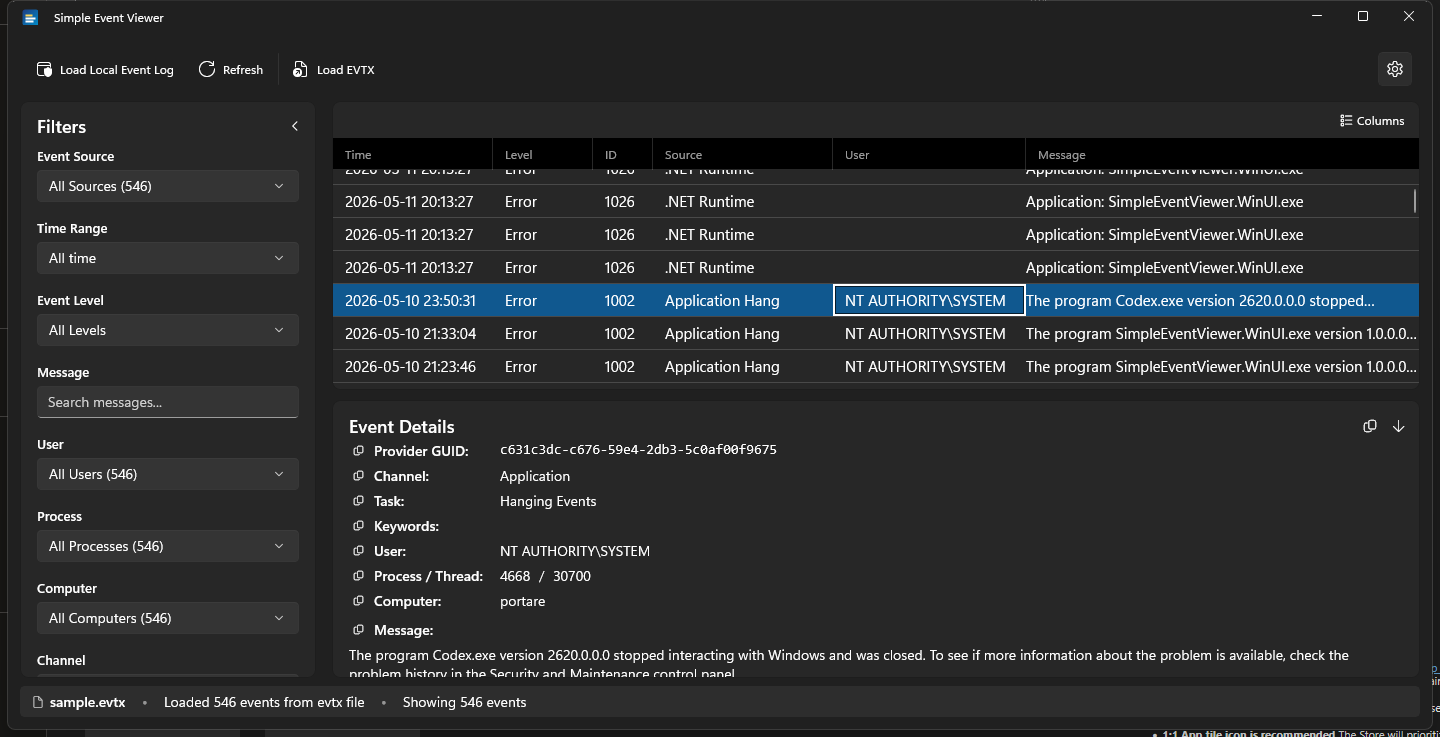Click the 23:50:31 time cell

pos(412,300)
